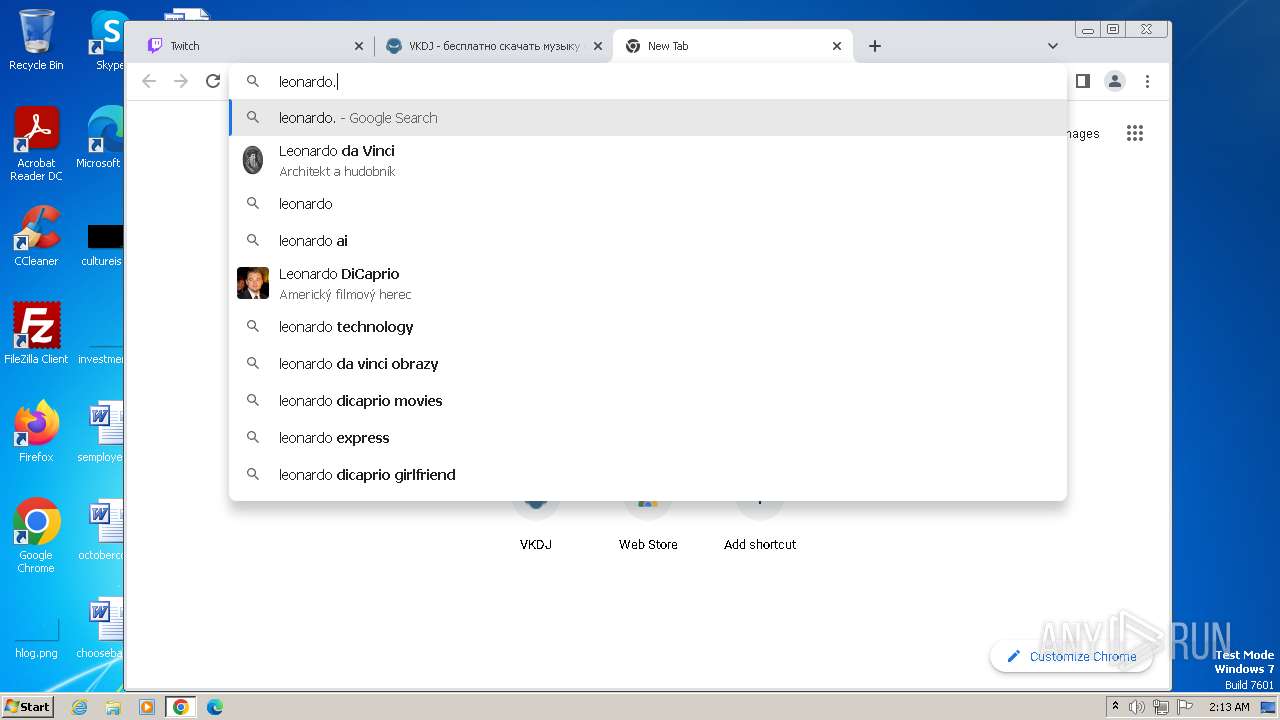1280x720 pixels.
Task: Open File Explorer from the taskbar
Action: (x=113, y=707)
